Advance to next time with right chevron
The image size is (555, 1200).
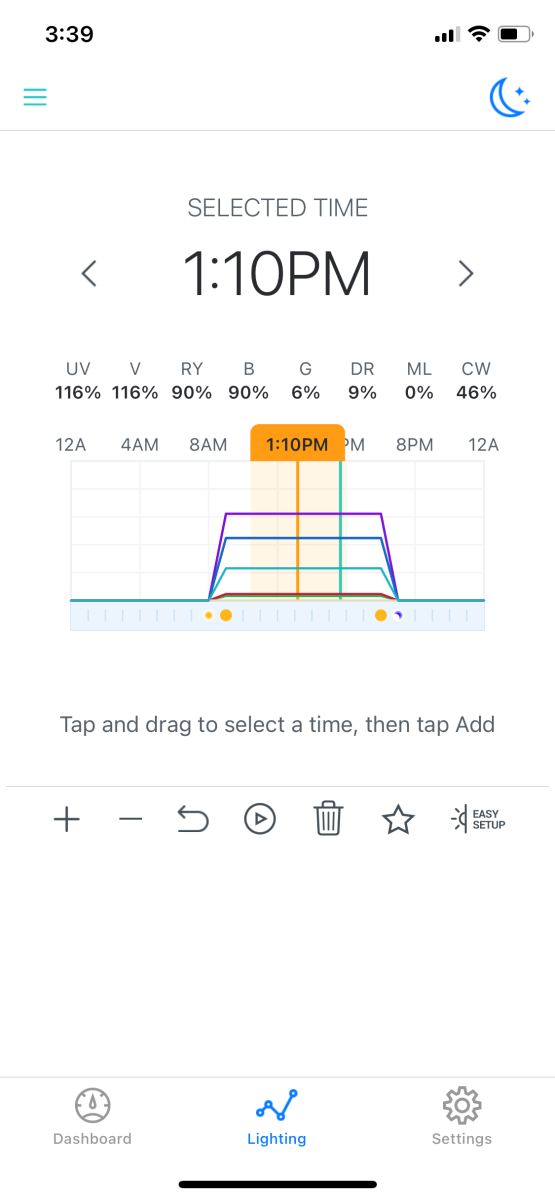pyautogui.click(x=465, y=273)
